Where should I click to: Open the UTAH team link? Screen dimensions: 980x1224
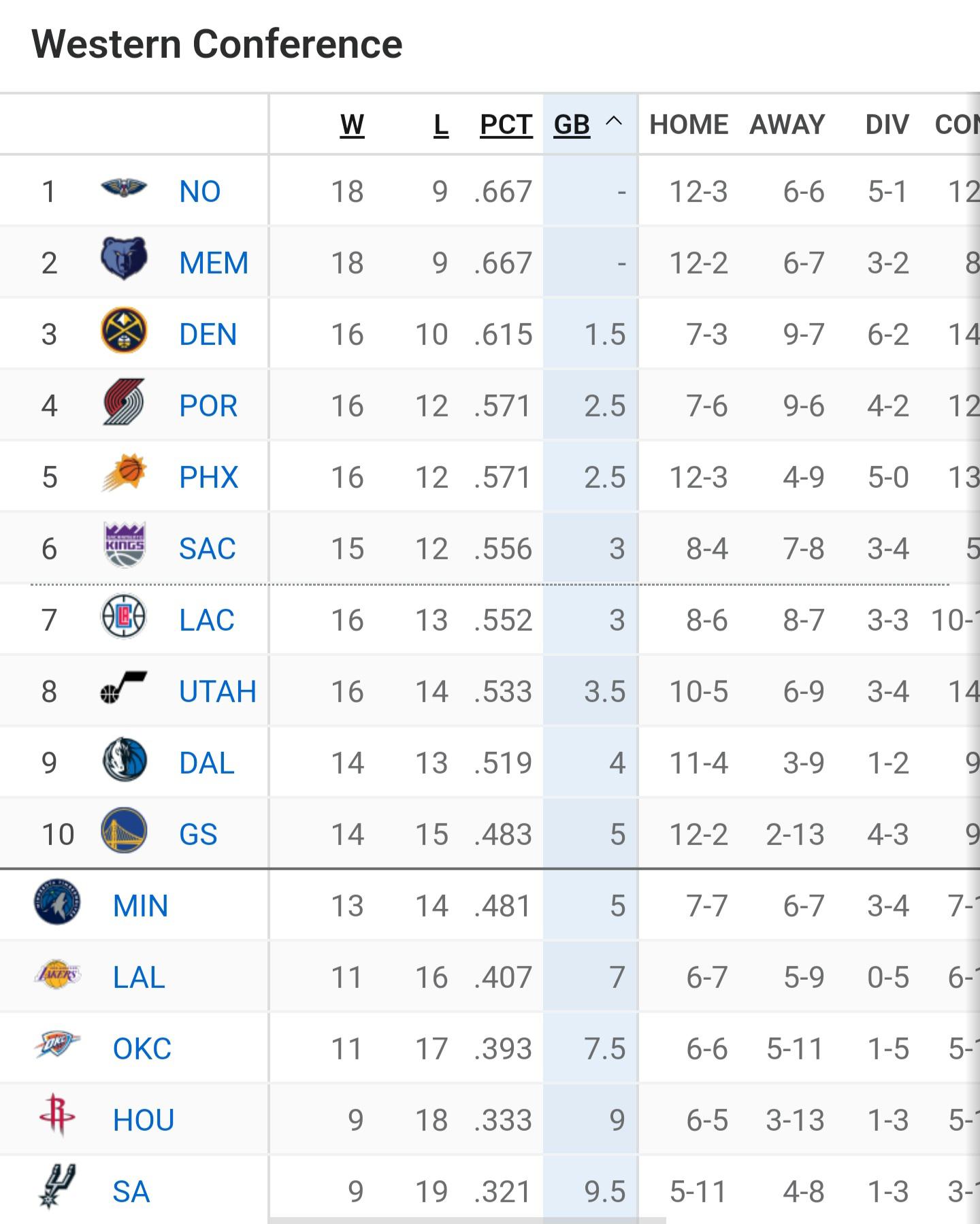218,692
